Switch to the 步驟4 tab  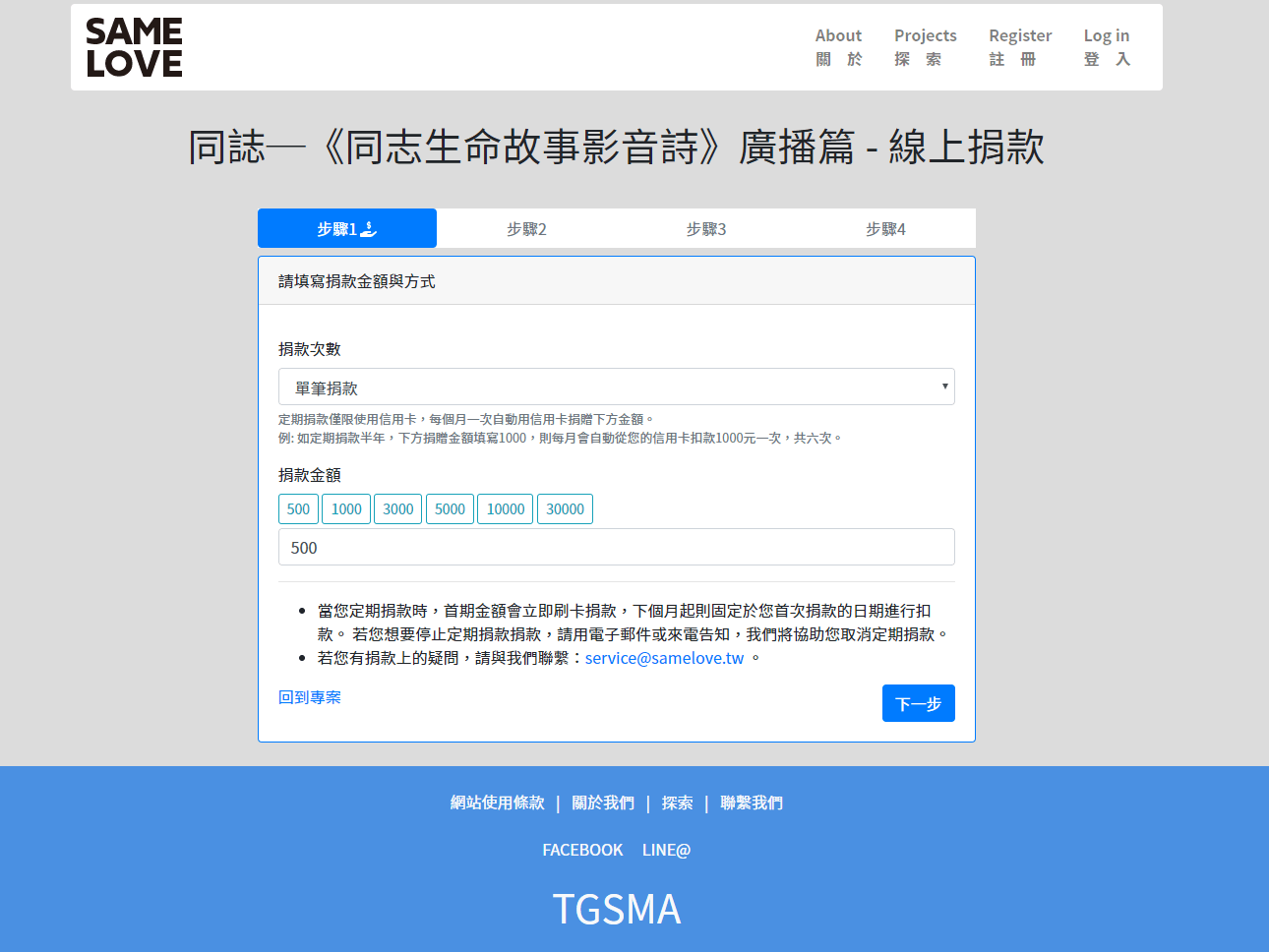coord(884,227)
